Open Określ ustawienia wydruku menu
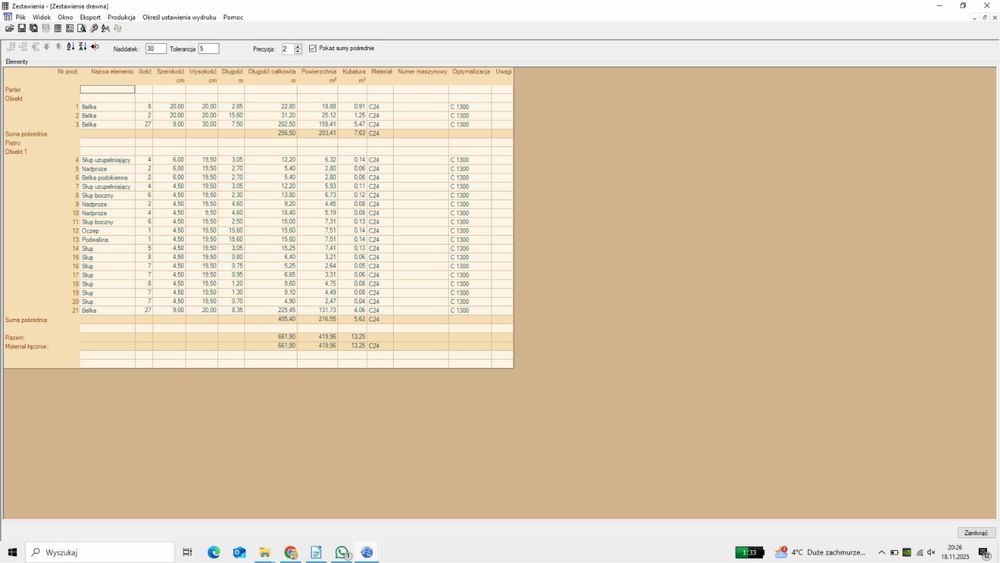 click(x=179, y=17)
